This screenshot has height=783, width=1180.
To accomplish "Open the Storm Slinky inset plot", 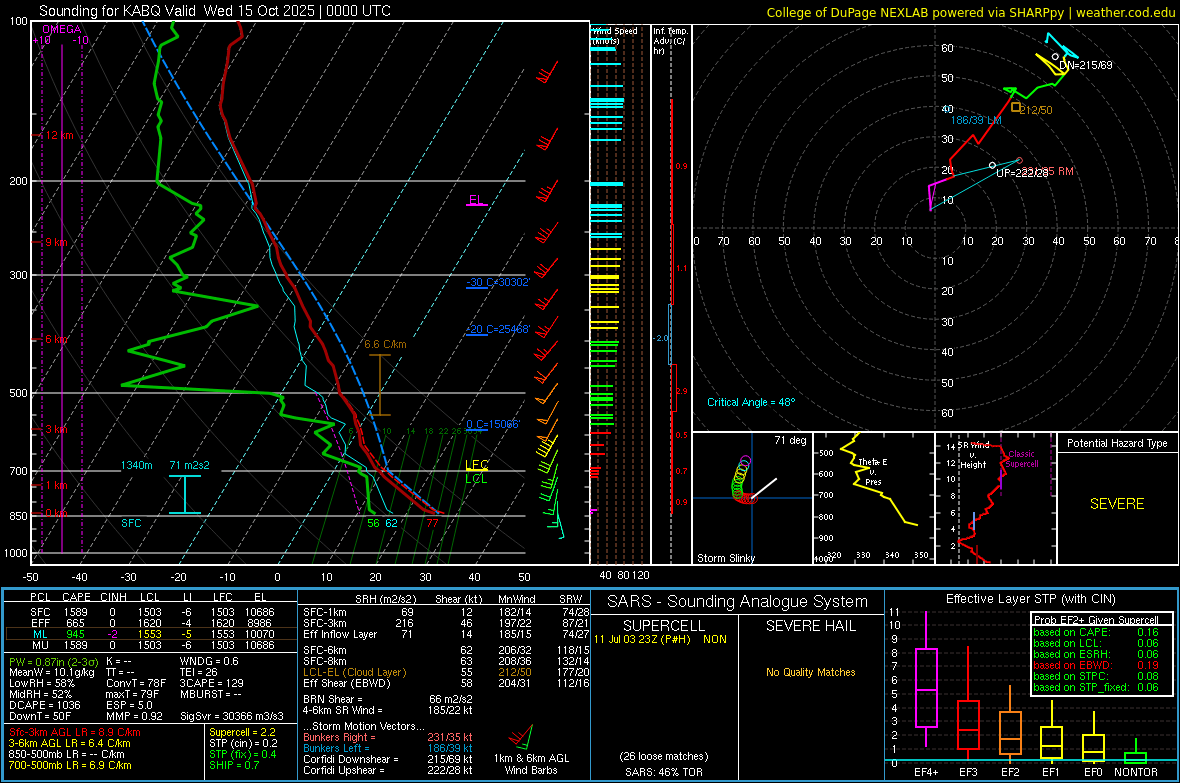I will click(752, 498).
